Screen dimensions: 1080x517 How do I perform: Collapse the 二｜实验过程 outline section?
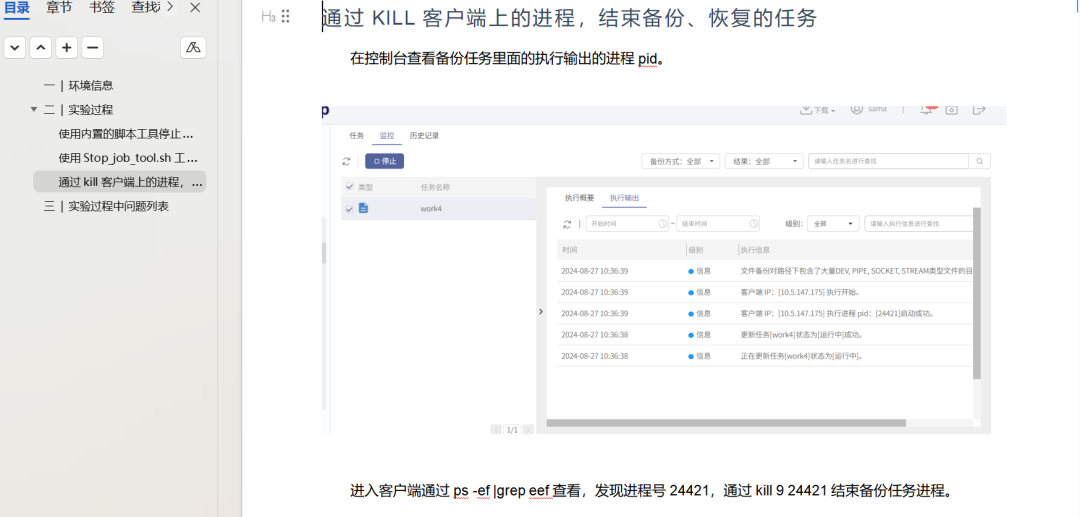(34, 109)
